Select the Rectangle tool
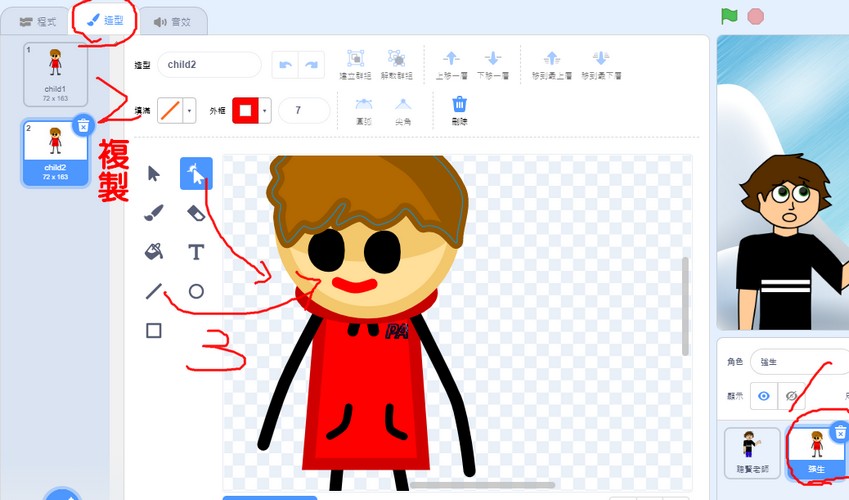The width and height of the screenshot is (849, 500). 154,330
